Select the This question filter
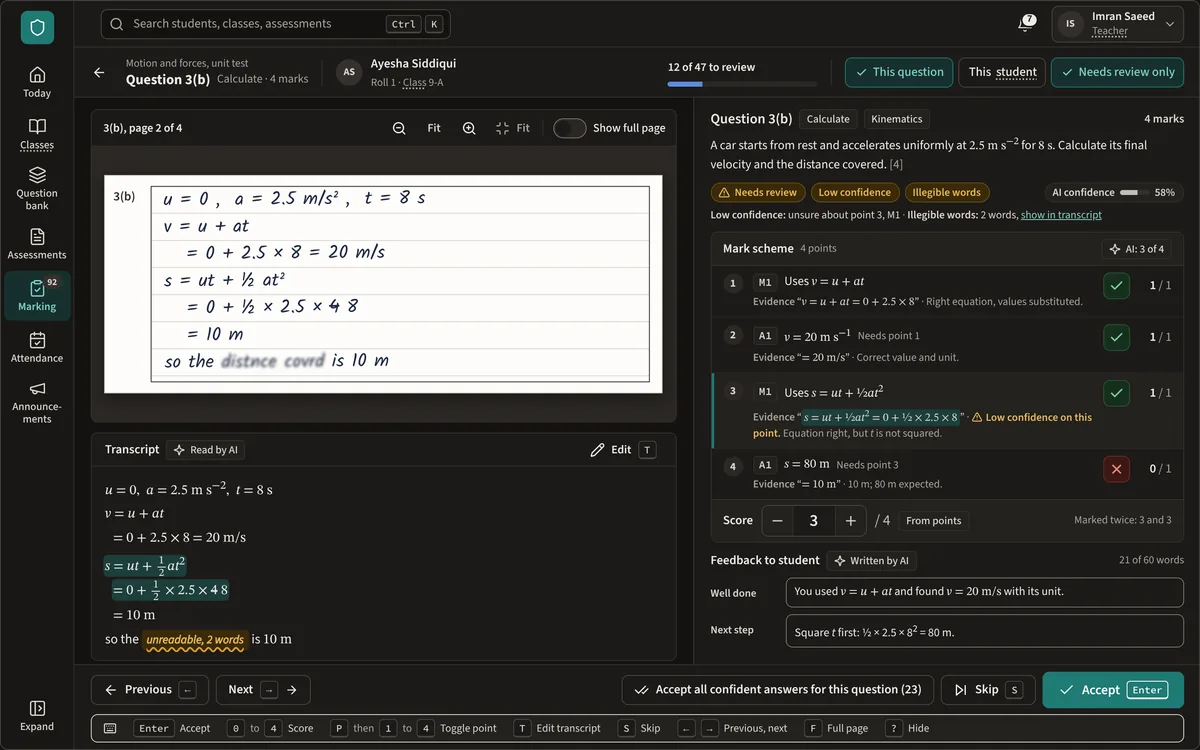The image size is (1200, 750). pos(898,72)
